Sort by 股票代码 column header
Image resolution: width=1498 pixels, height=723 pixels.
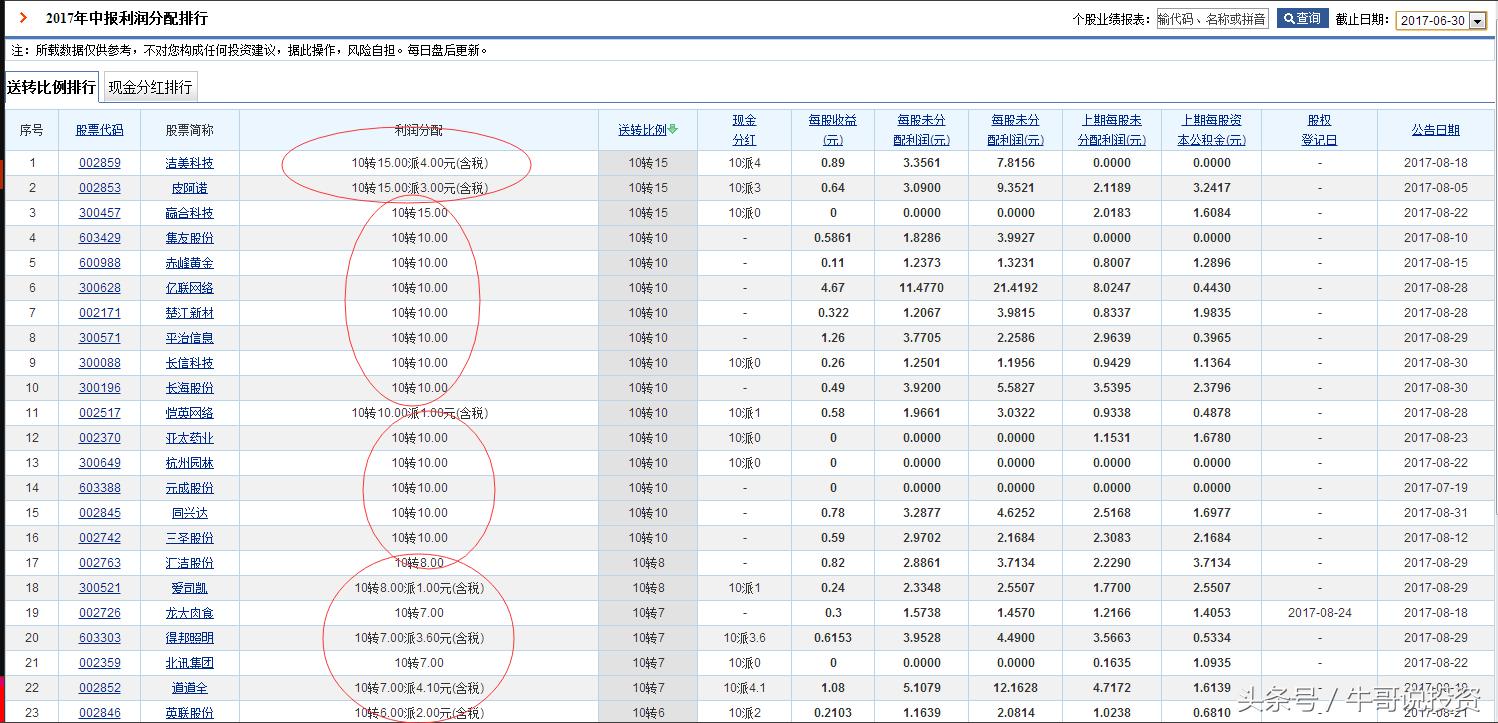100,130
